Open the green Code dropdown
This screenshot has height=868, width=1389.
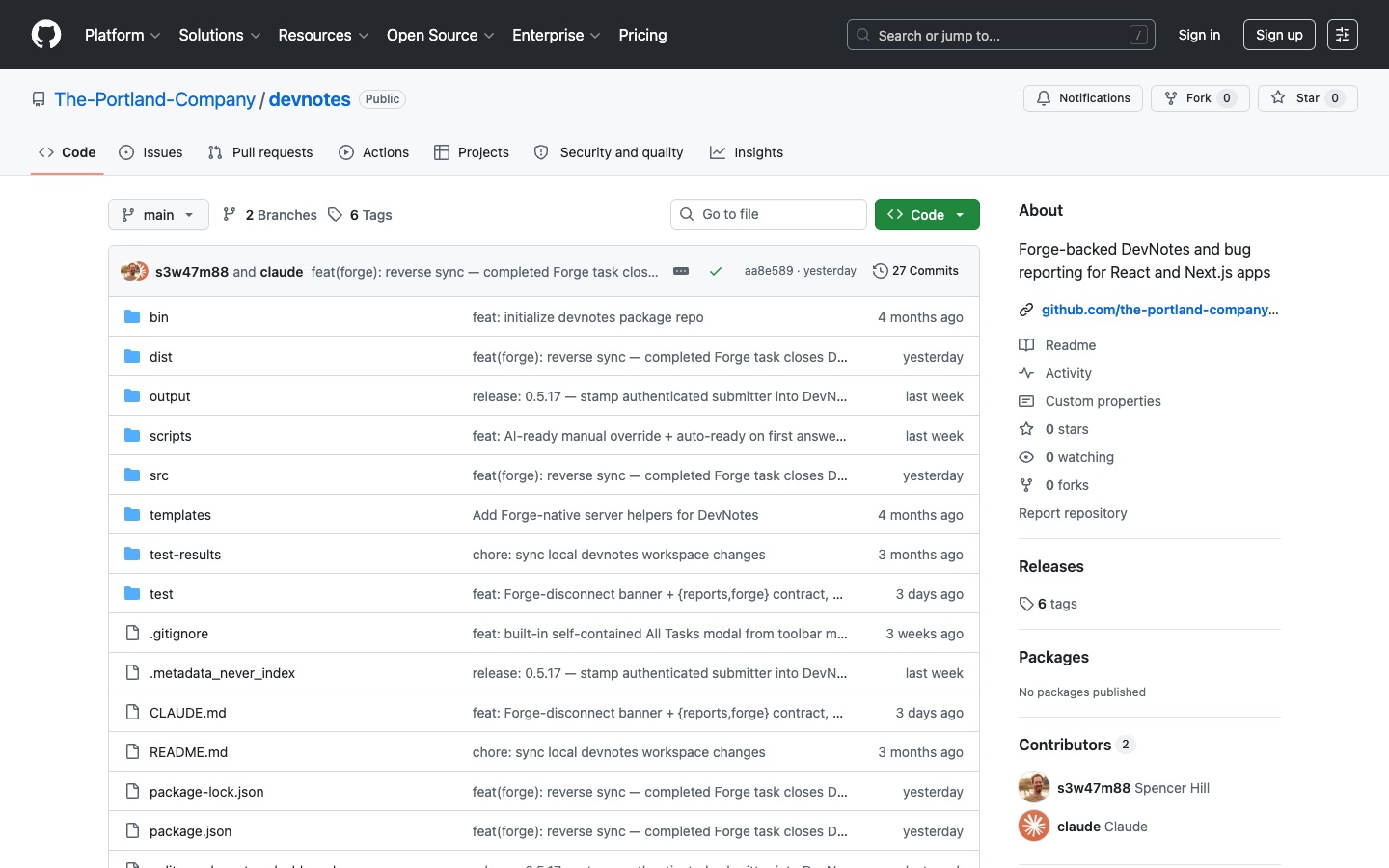click(x=927, y=214)
